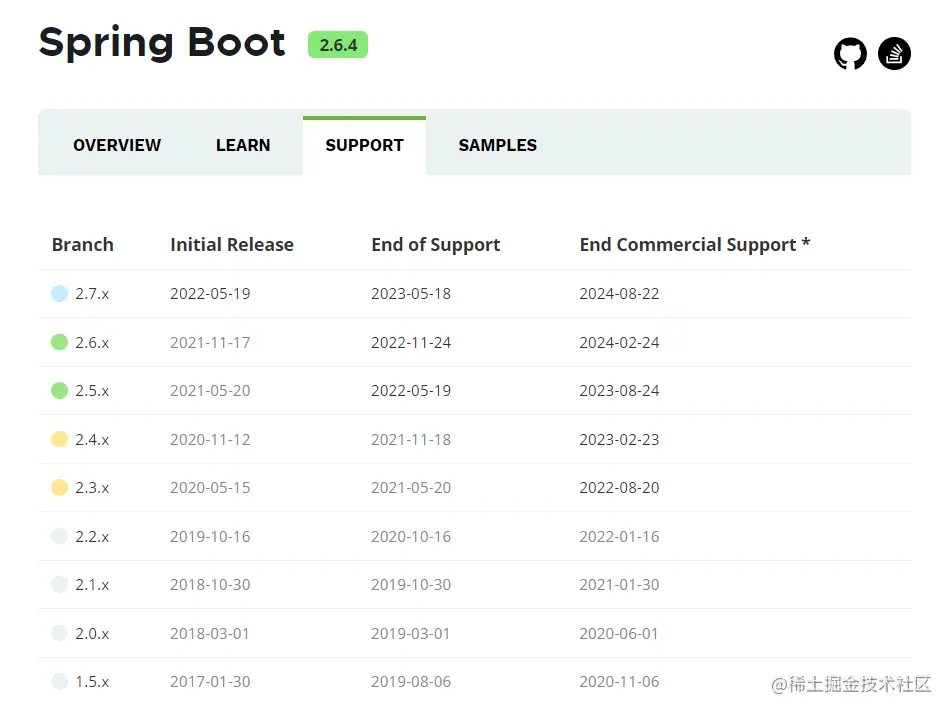Click the green status dot beside 2.6.x
The height and width of the screenshot is (715, 952).
click(x=59, y=341)
